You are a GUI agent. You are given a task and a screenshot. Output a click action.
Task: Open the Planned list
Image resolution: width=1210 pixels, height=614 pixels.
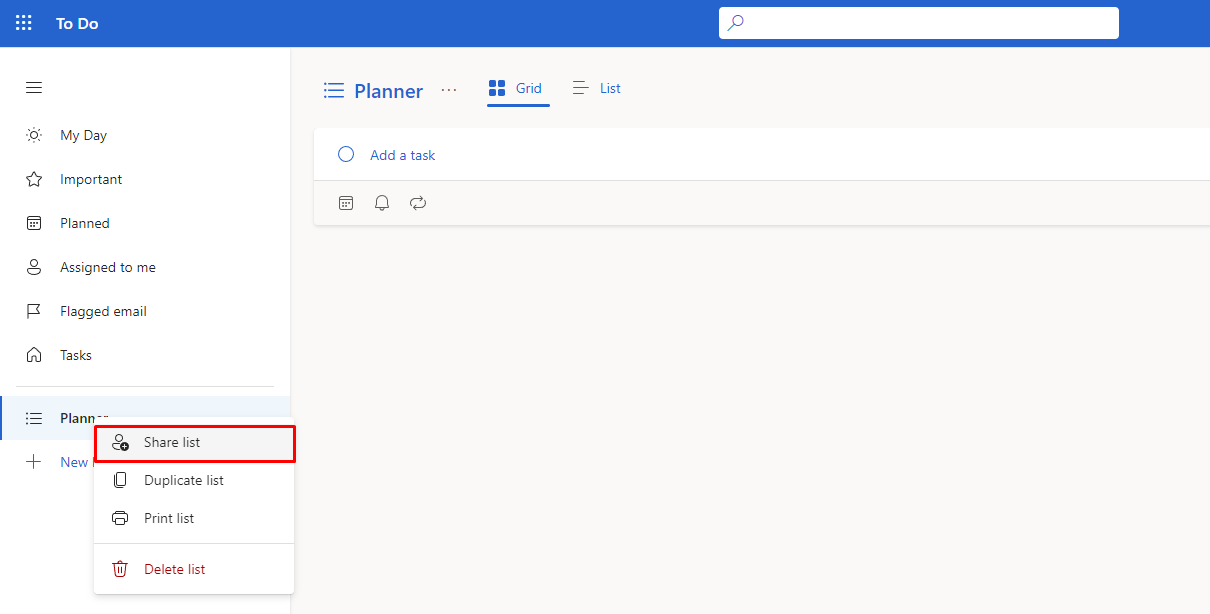click(145, 223)
